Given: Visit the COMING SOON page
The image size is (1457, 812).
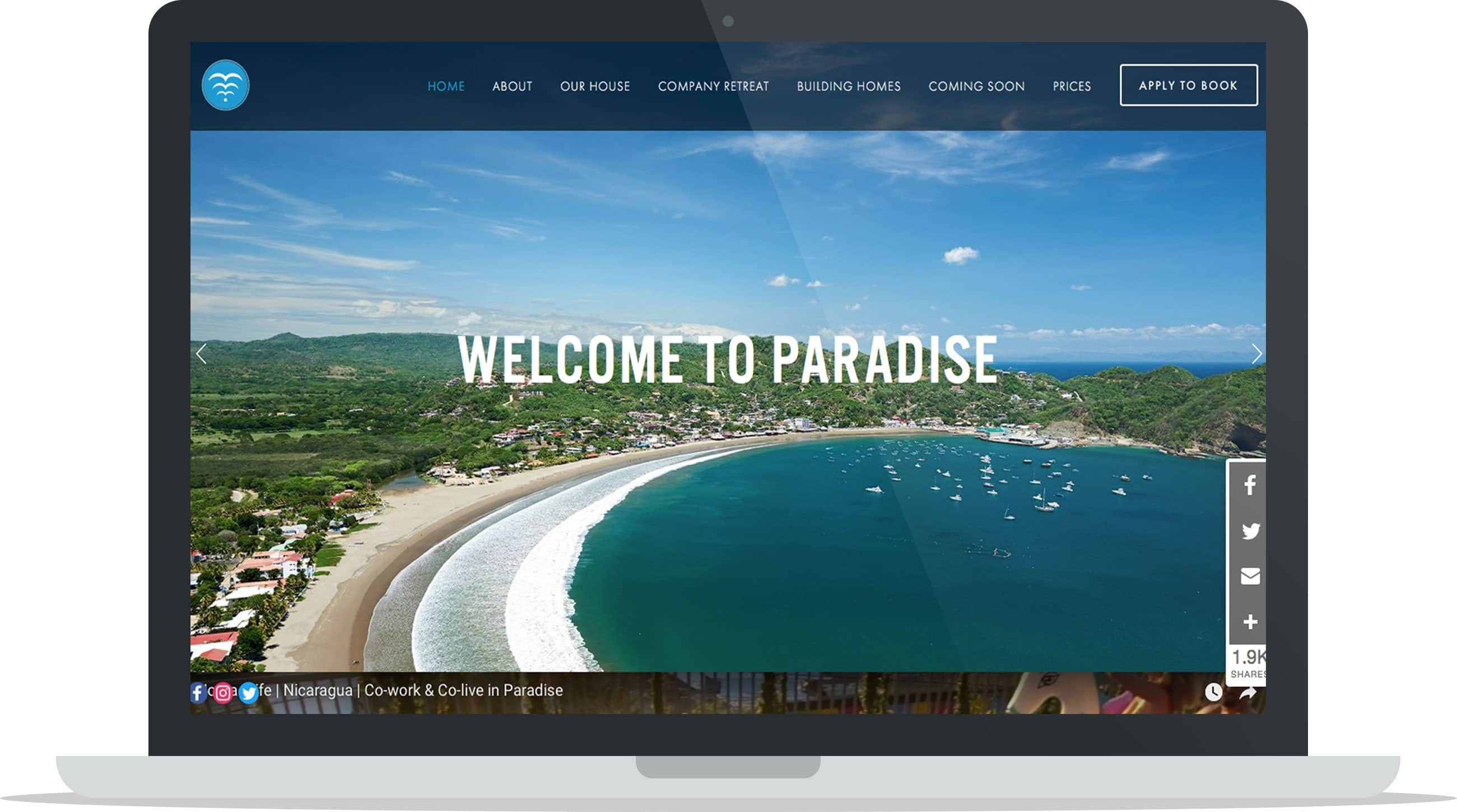Looking at the screenshot, I should click(976, 86).
